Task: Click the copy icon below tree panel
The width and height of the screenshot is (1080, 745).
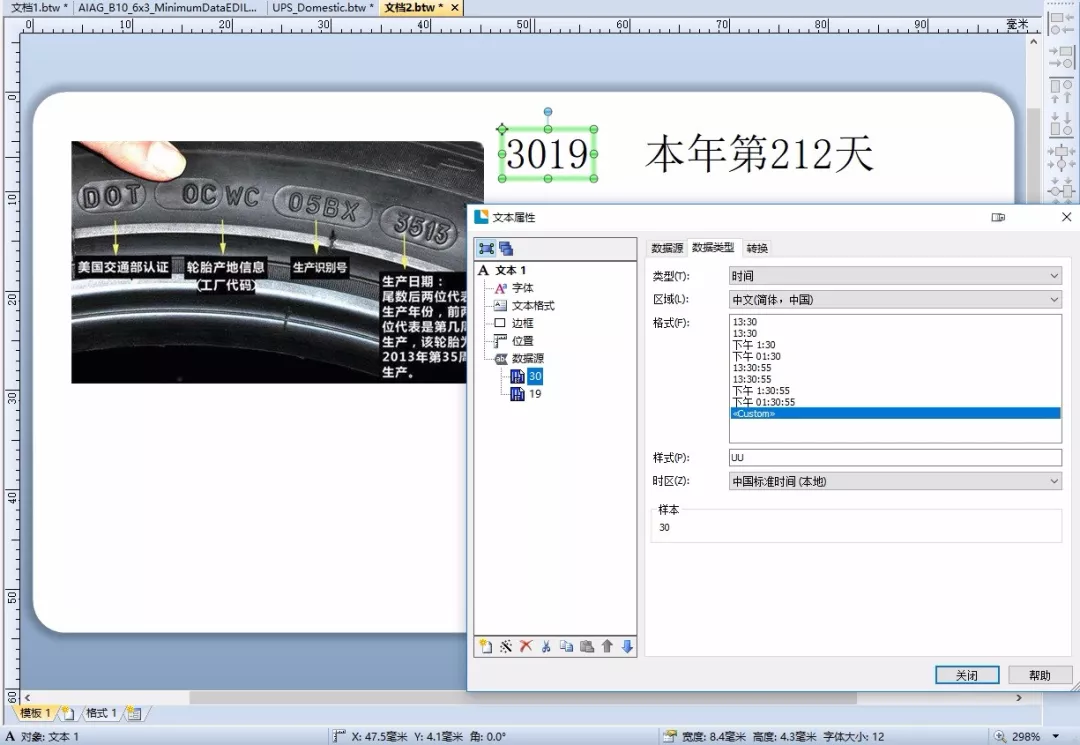Action: (x=566, y=647)
